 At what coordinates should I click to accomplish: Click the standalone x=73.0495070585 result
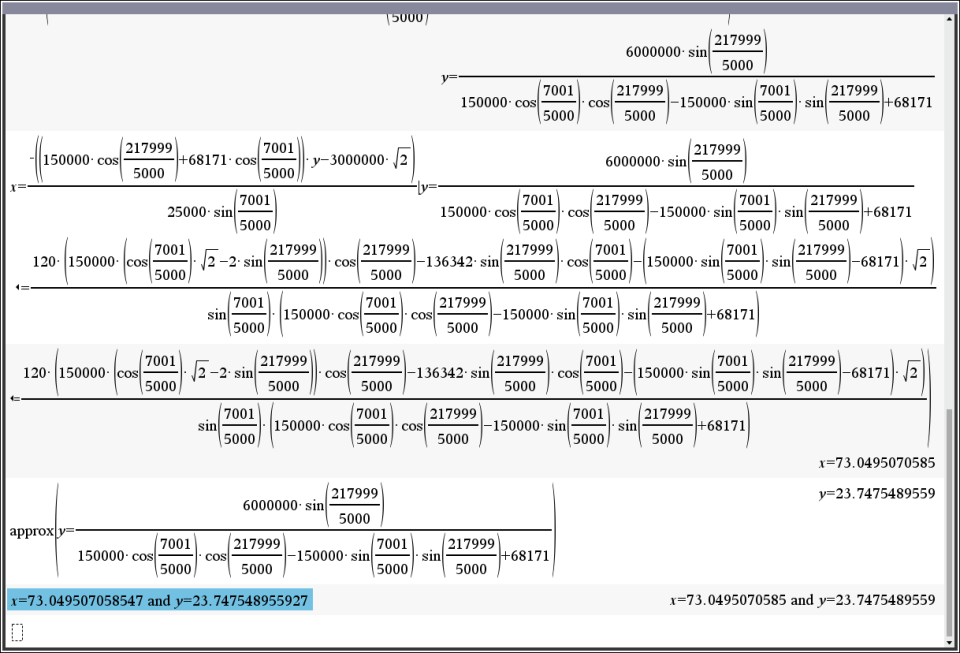(877, 463)
